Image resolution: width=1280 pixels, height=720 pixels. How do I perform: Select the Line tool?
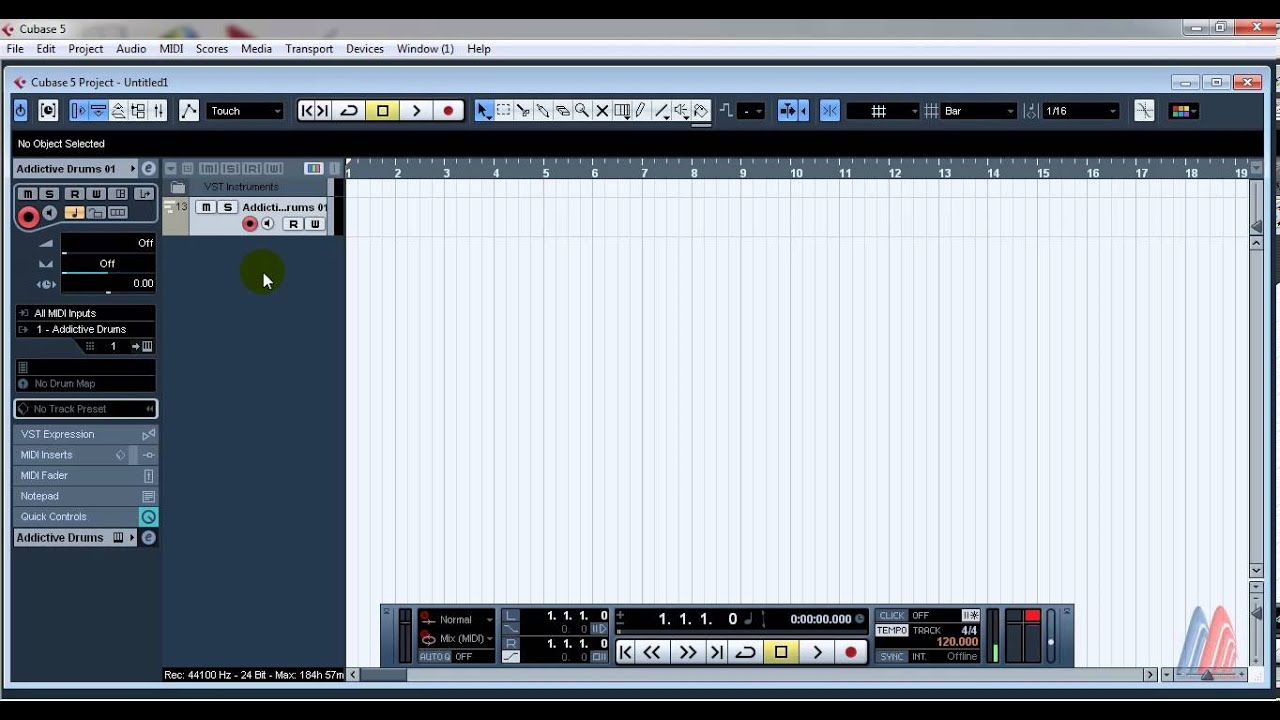pyautogui.click(x=661, y=111)
